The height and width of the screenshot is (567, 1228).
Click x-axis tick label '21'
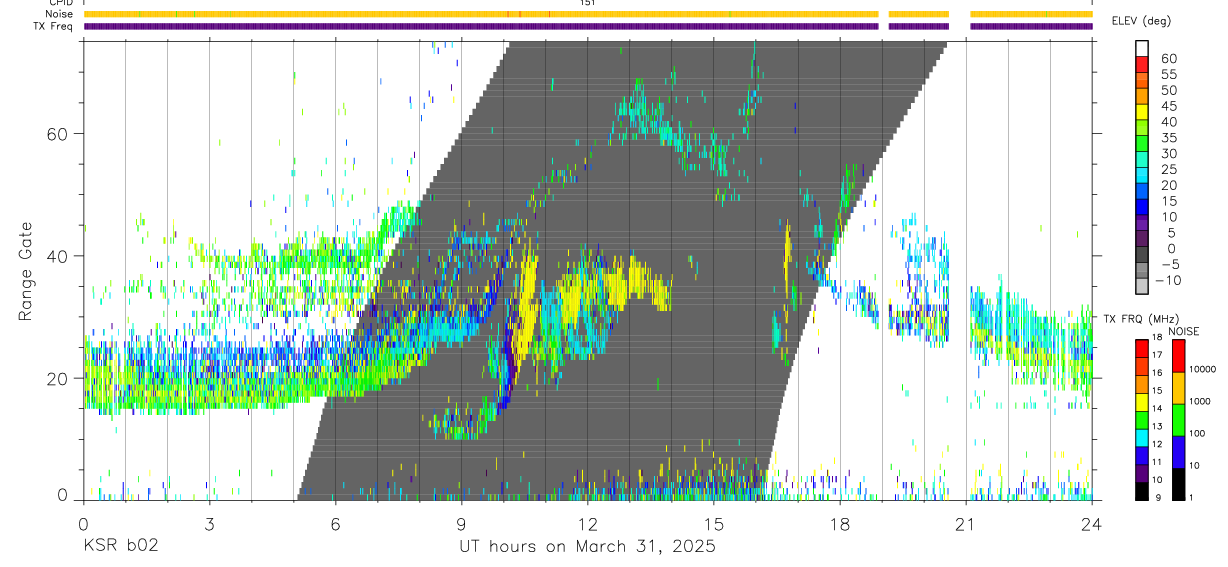pos(965,523)
